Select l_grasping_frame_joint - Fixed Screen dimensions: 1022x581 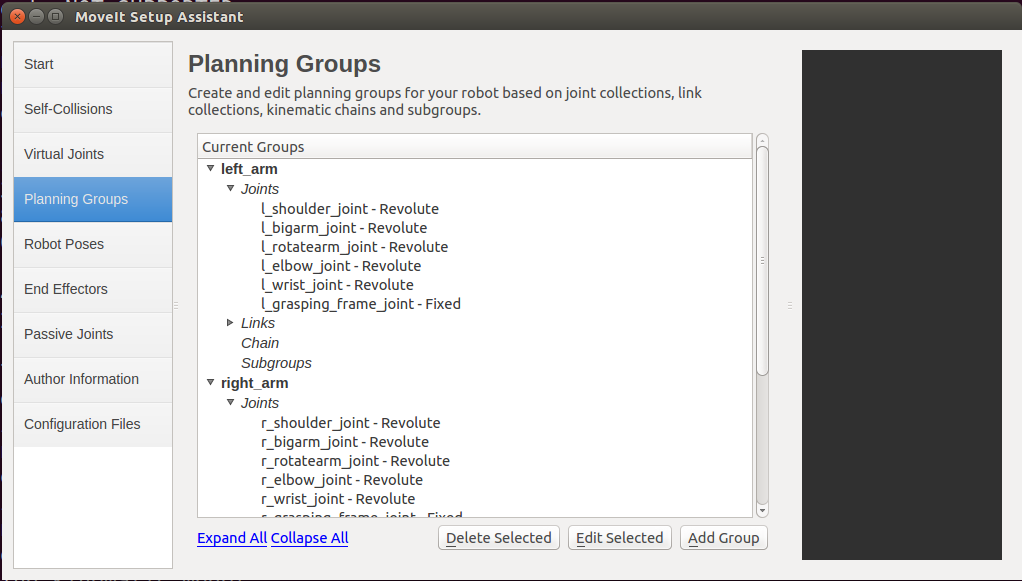coord(361,304)
